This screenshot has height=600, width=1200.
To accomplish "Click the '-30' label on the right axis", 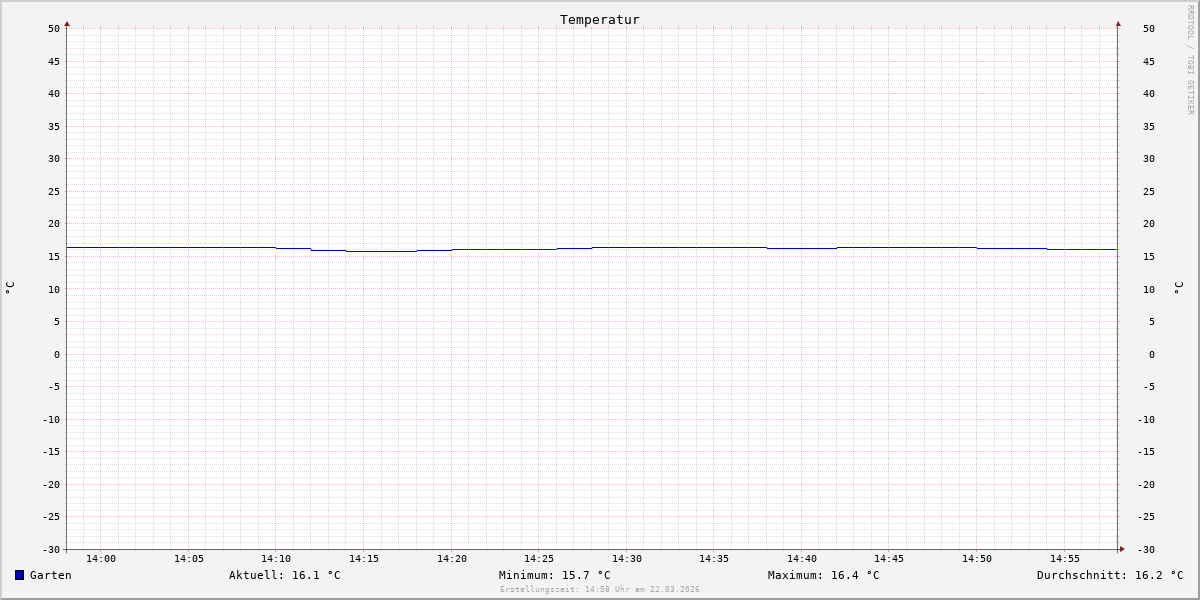I will click(x=1146, y=550).
